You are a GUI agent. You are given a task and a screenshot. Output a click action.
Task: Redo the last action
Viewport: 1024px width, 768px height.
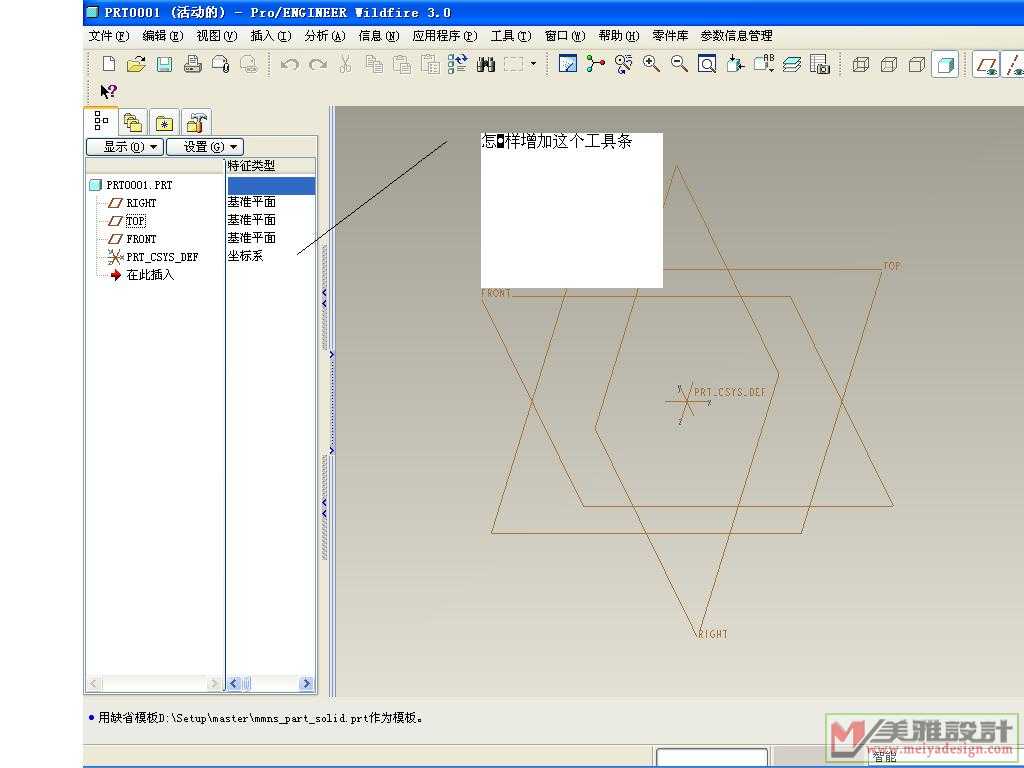tap(318, 64)
